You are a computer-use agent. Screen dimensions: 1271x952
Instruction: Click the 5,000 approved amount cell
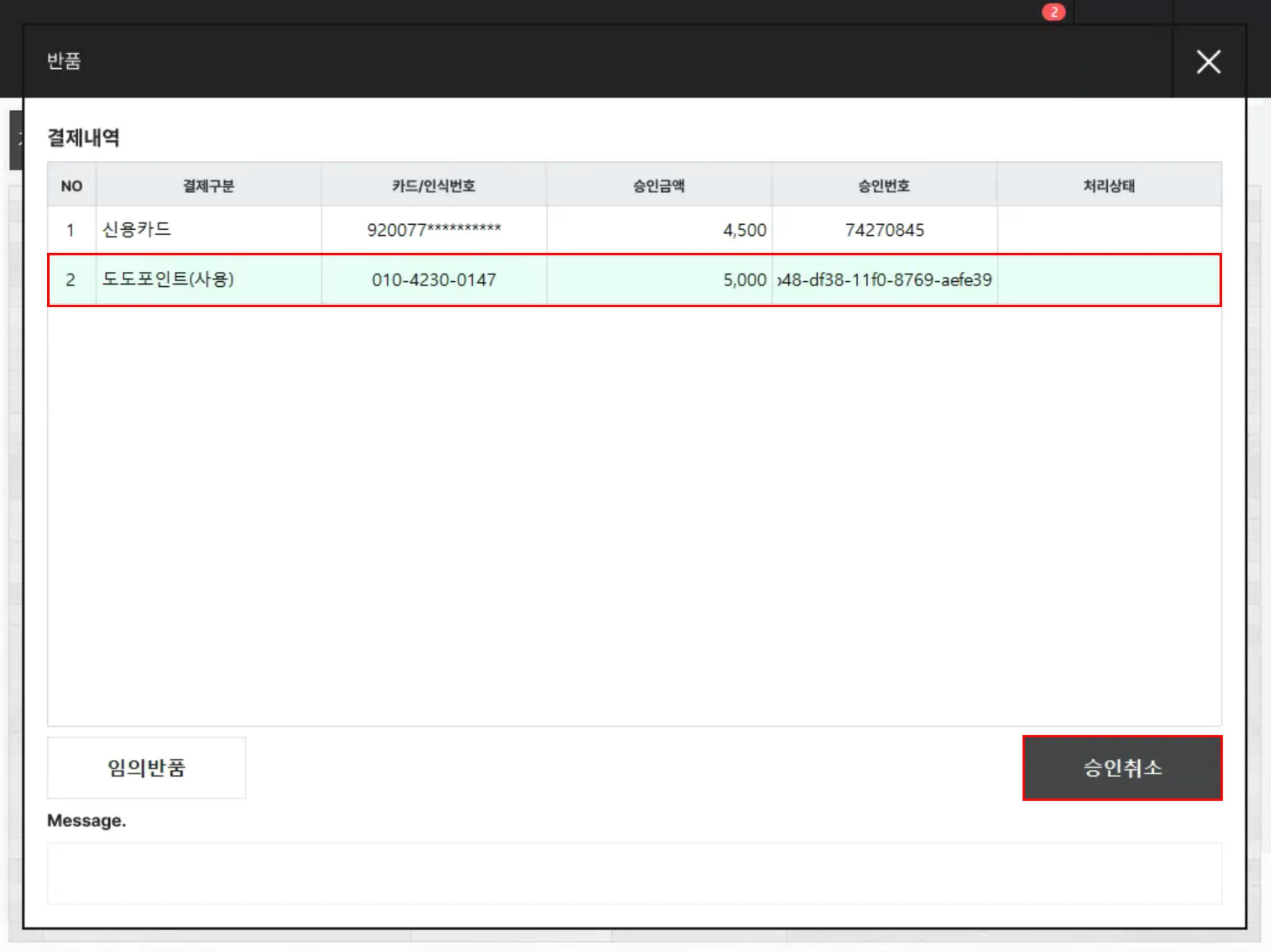pos(744,280)
